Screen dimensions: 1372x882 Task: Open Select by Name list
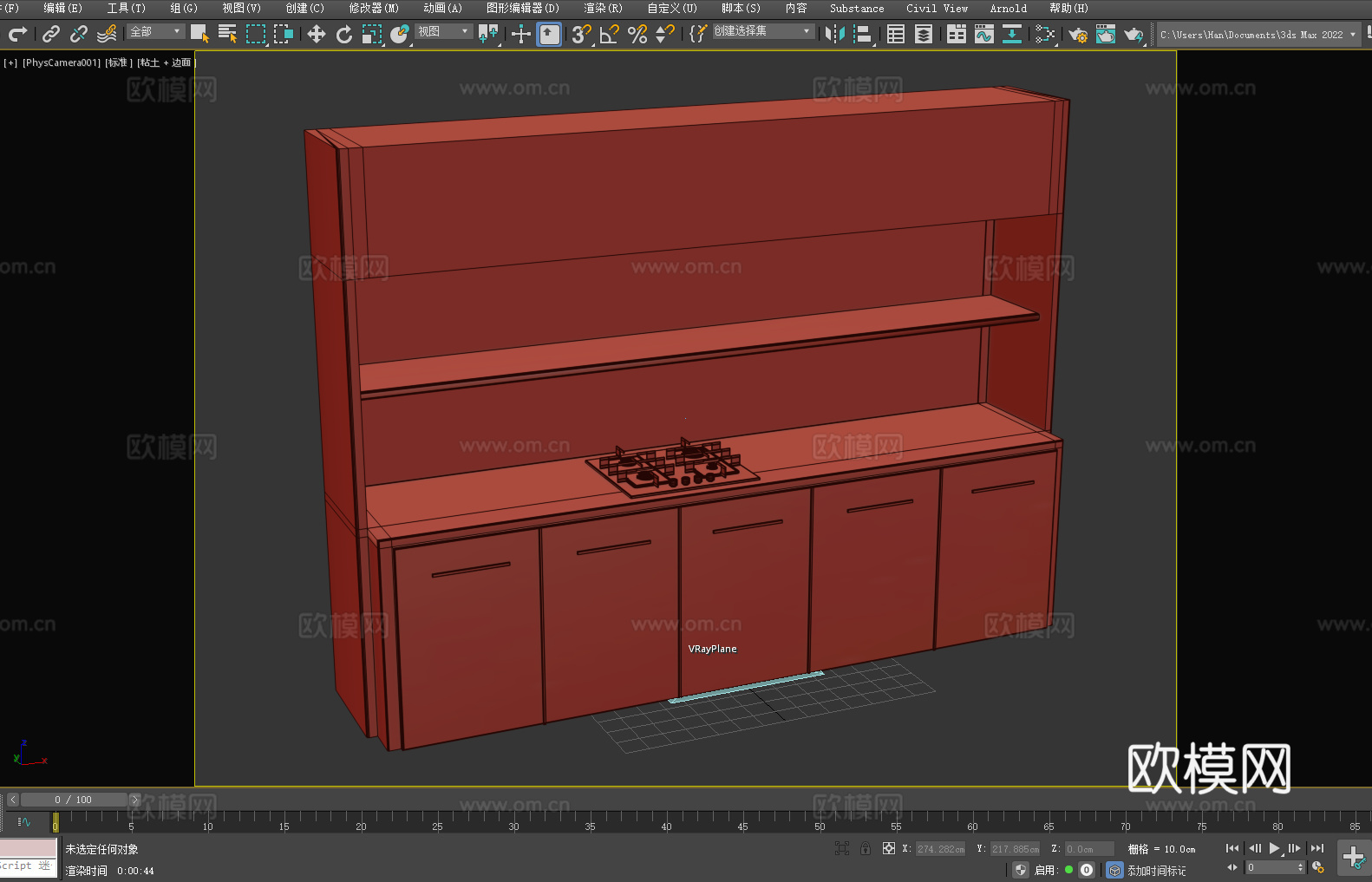[x=227, y=34]
